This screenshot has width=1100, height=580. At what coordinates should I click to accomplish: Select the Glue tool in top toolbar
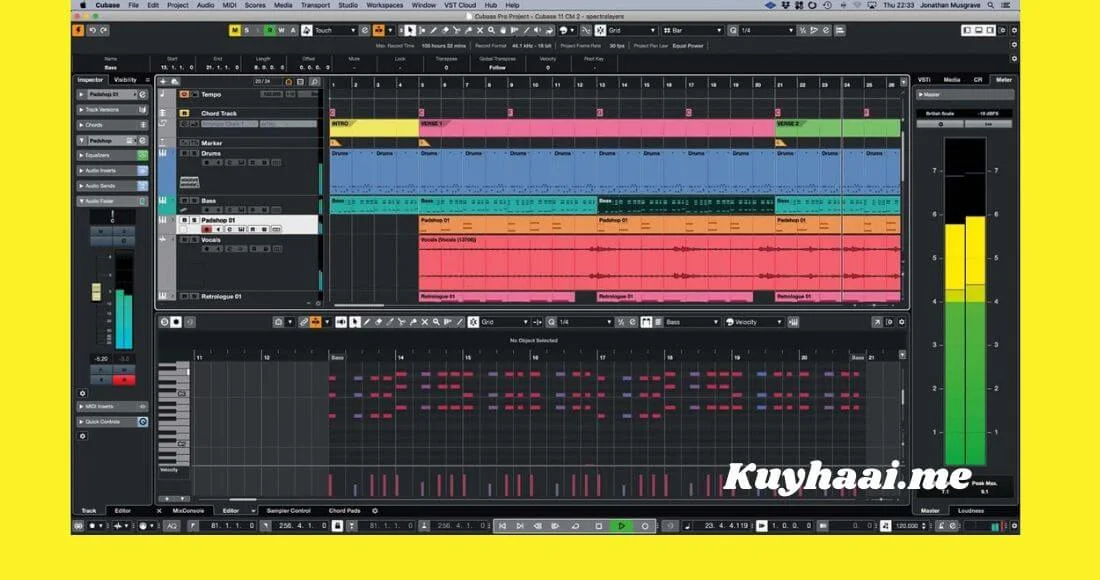tap(468, 30)
